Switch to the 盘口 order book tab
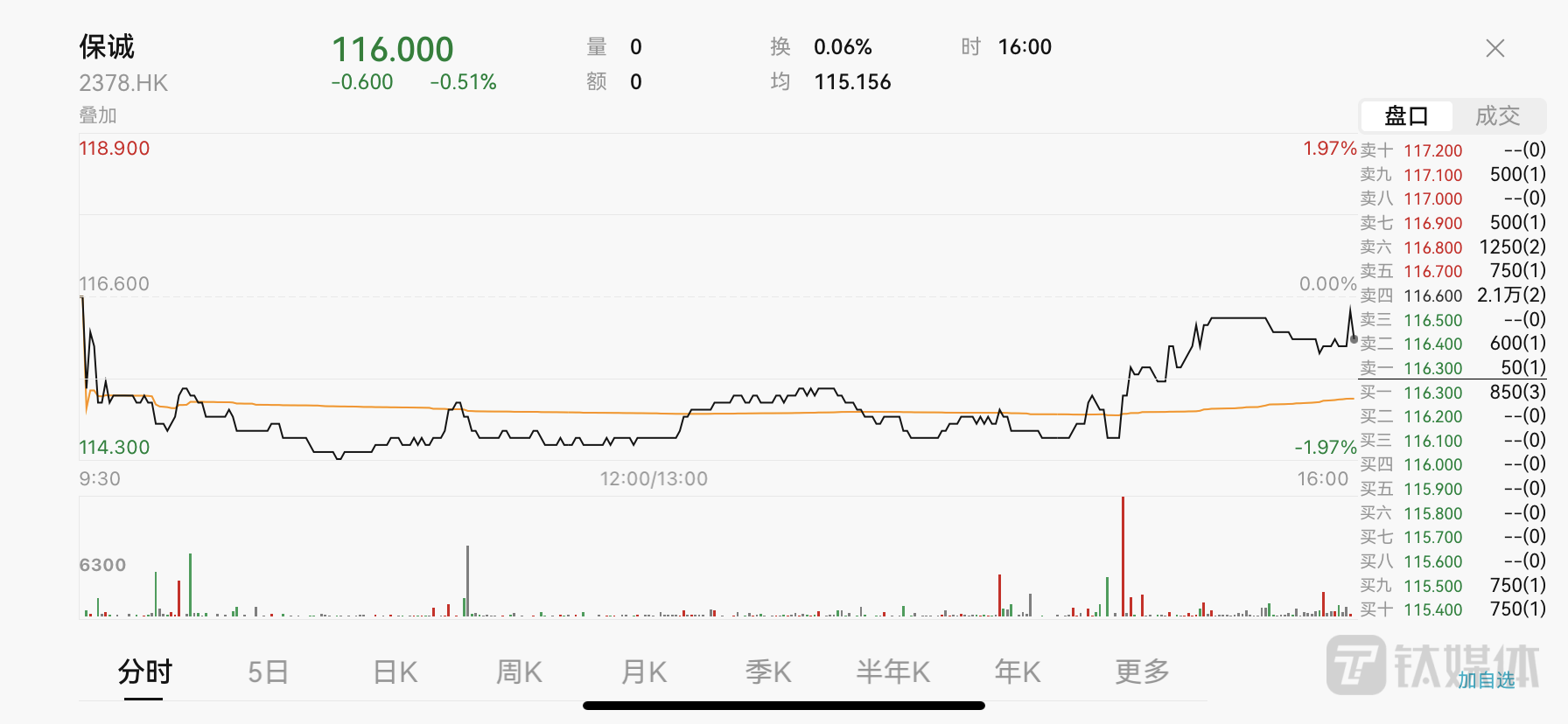Image resolution: width=1568 pixels, height=724 pixels. click(x=1406, y=115)
